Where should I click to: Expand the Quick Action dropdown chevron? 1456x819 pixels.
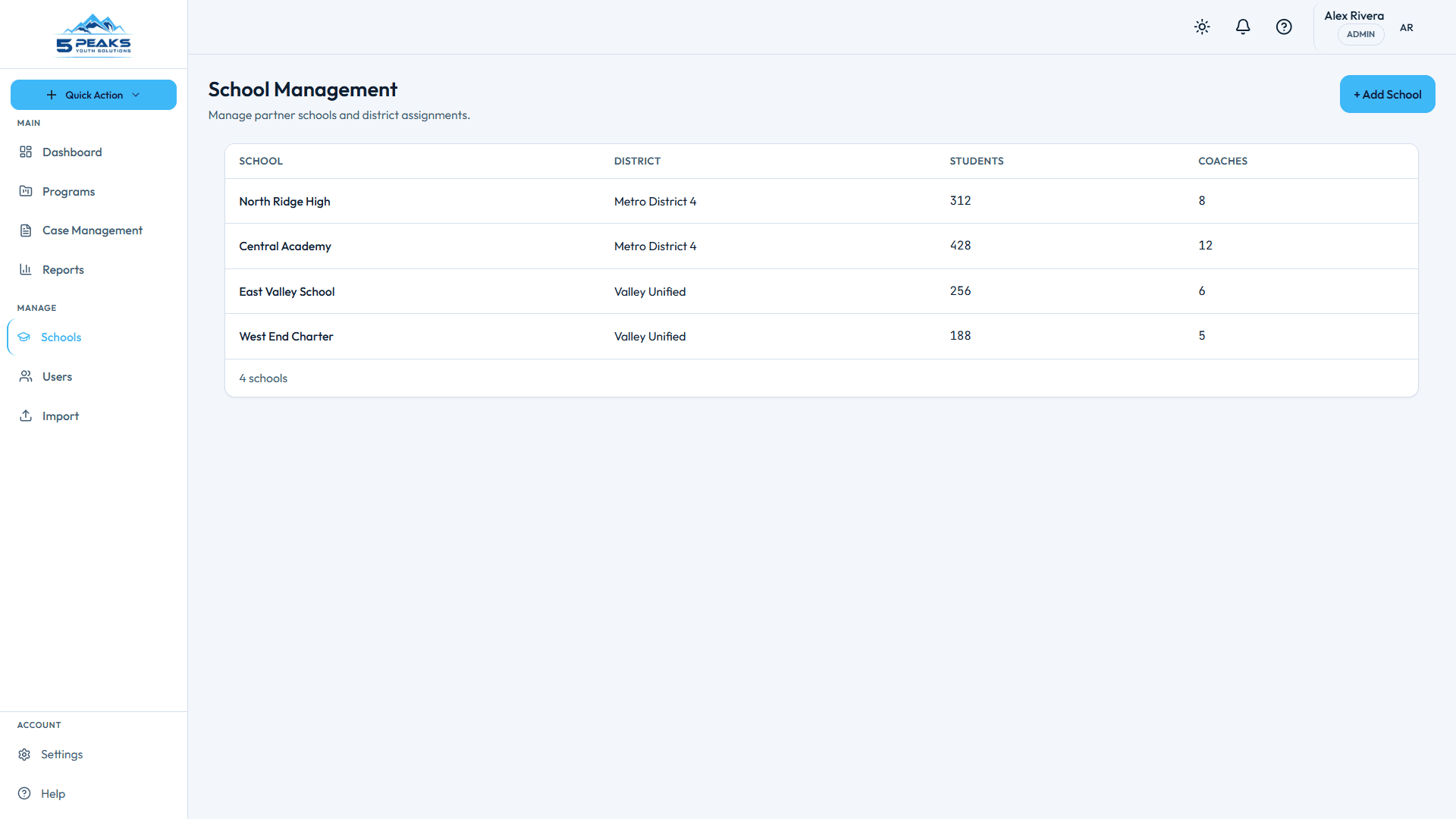click(136, 95)
